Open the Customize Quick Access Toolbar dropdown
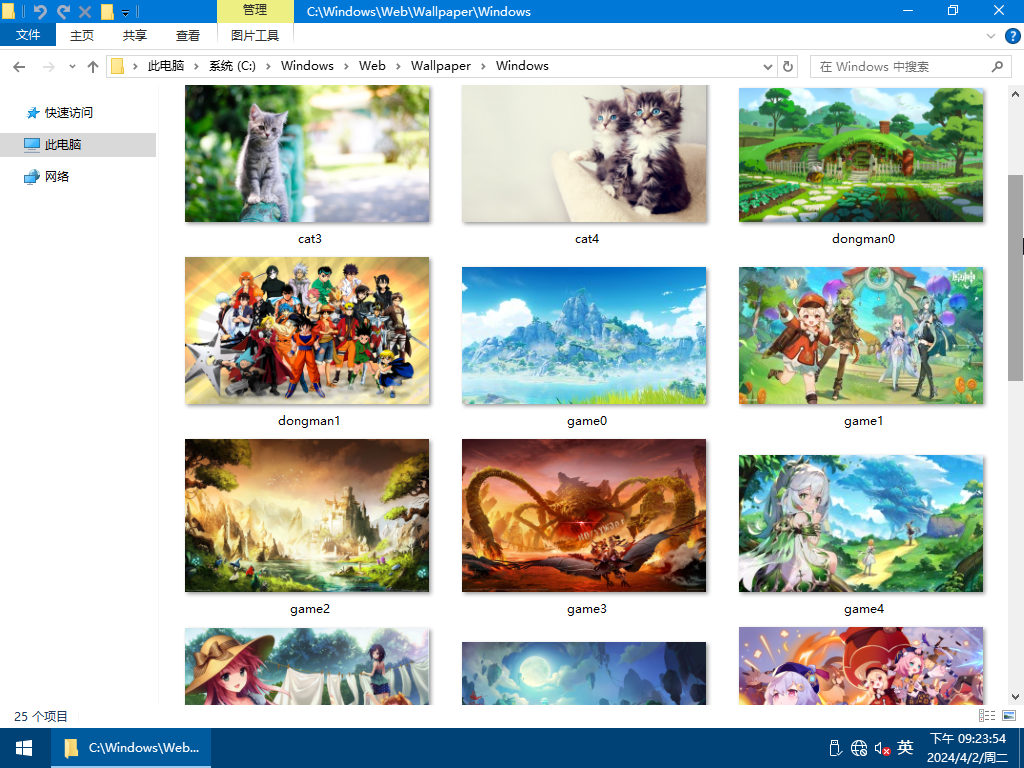This screenshot has width=1024, height=768. pos(125,13)
